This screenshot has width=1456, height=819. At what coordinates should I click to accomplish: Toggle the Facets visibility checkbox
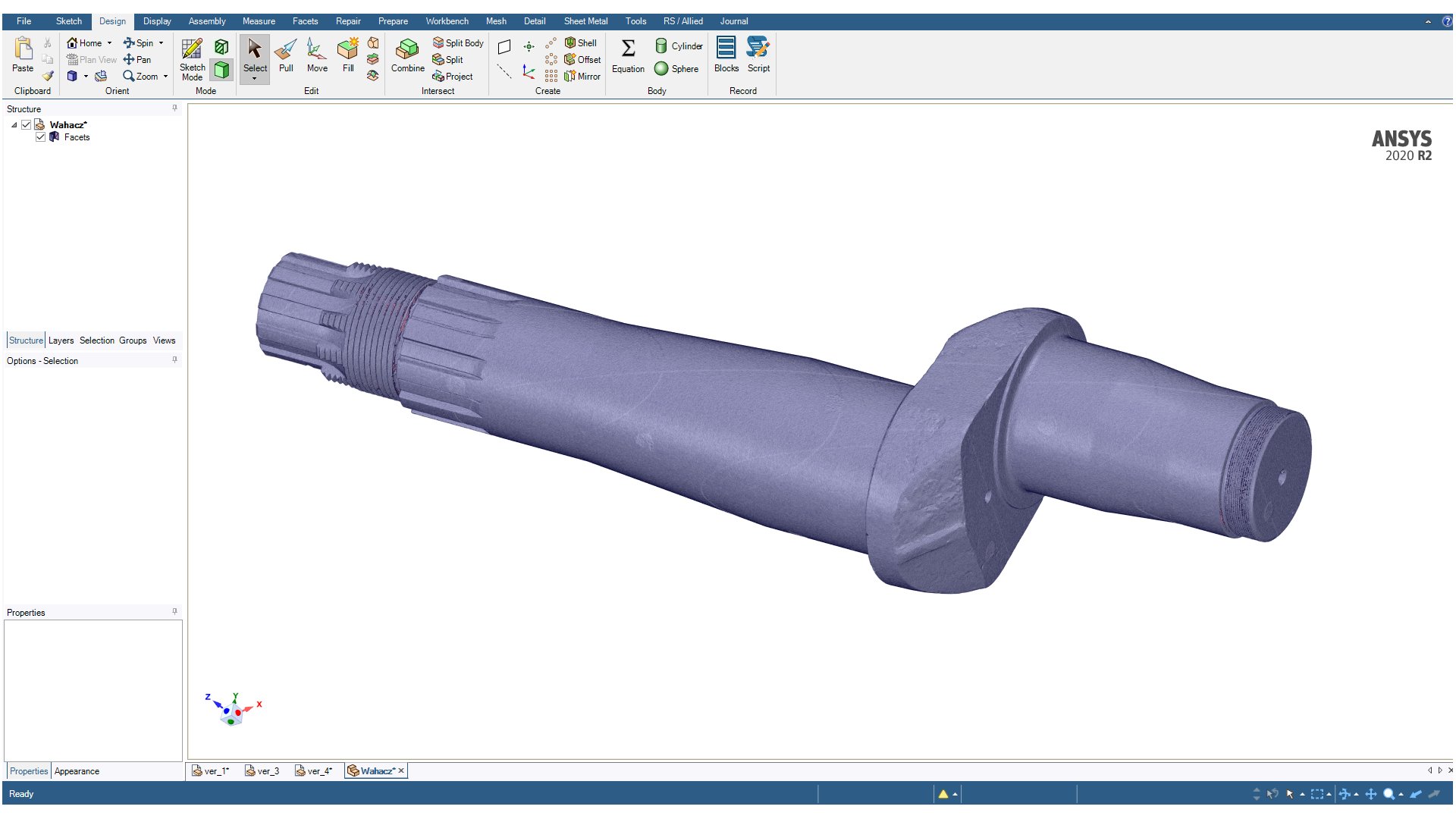tap(41, 137)
